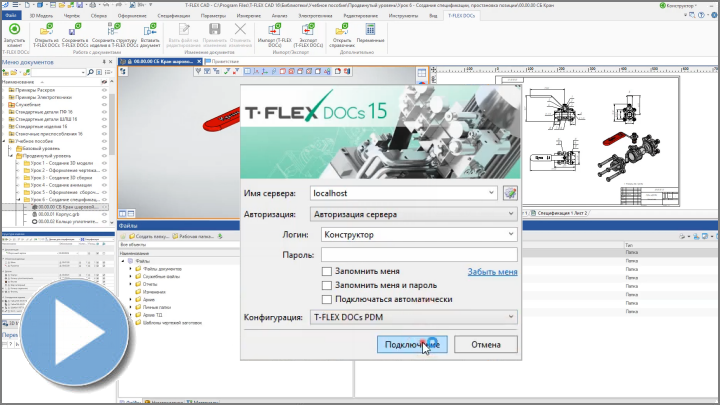Enable Подключаться автоматически checkbox

pyautogui.click(x=326, y=299)
